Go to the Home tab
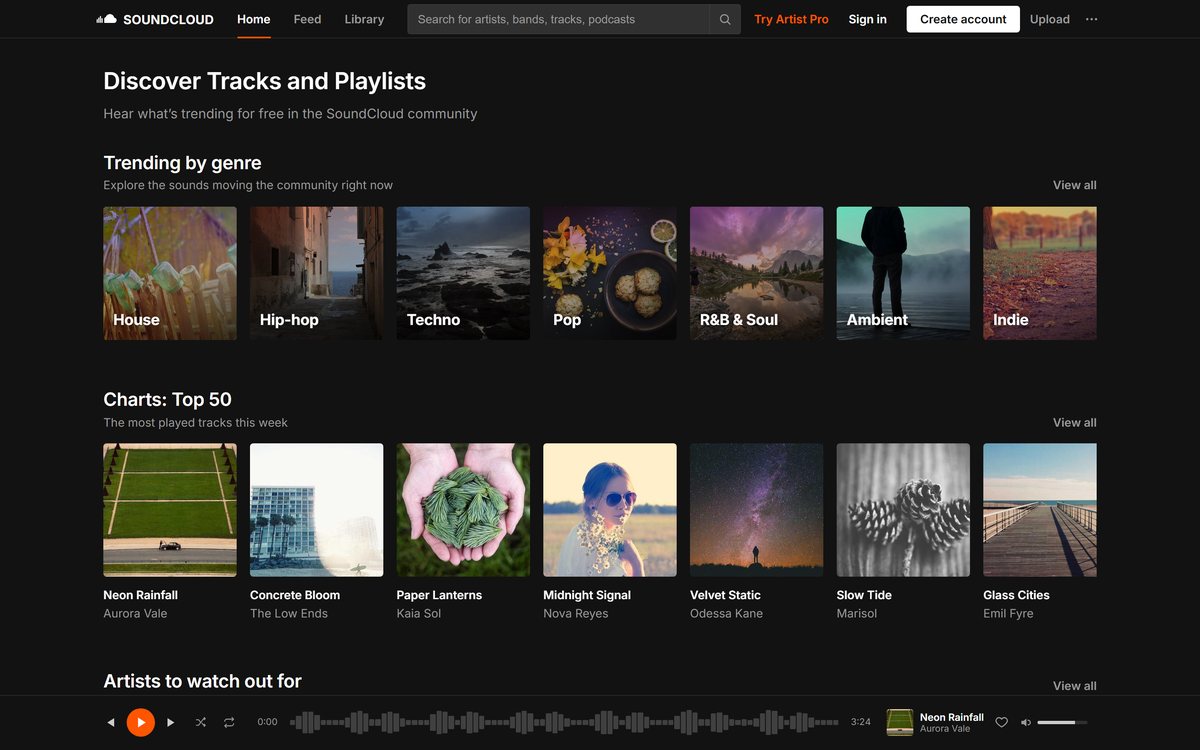Image resolution: width=1200 pixels, height=750 pixels. point(254,19)
